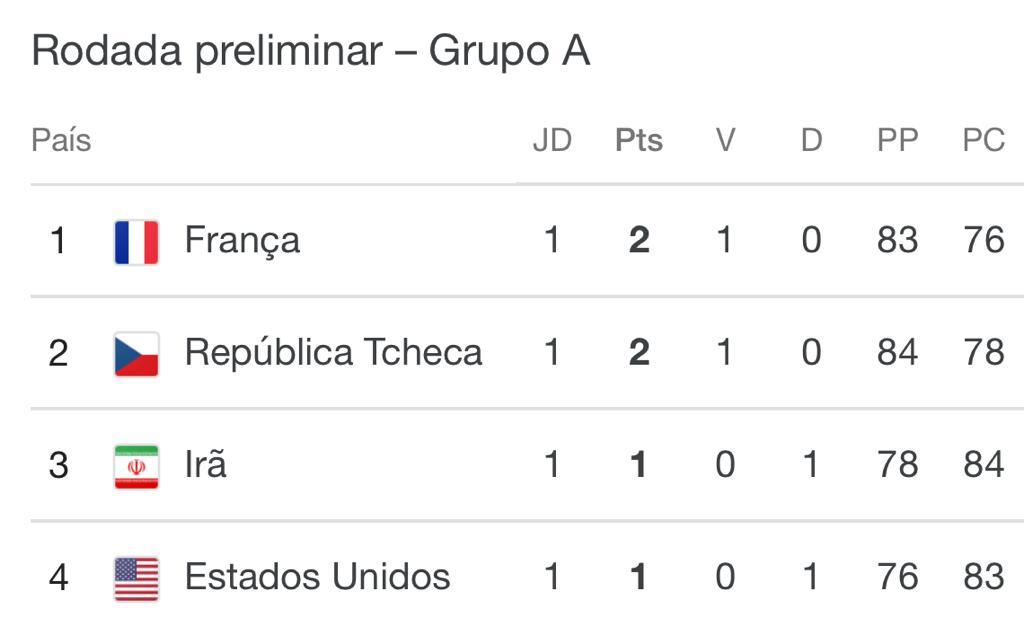Click the D column header
This screenshot has height=627, width=1024.
(x=811, y=140)
